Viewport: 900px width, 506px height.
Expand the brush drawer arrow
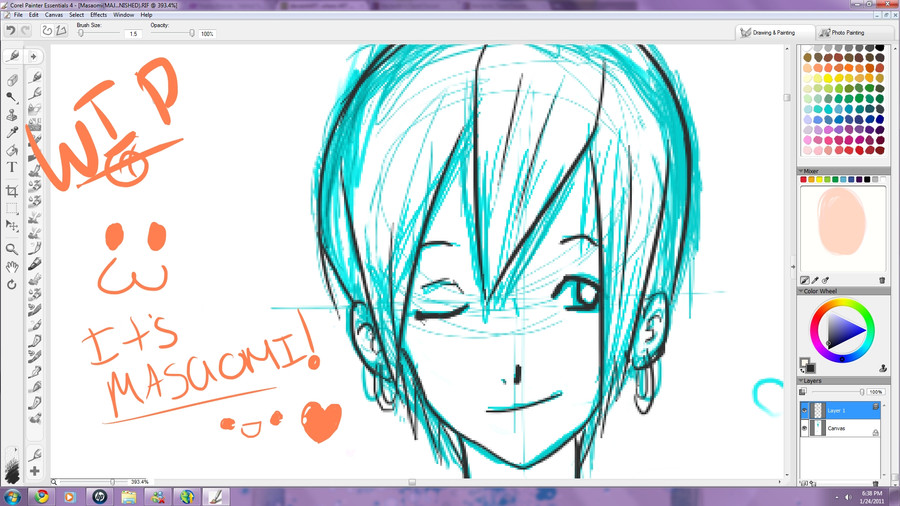[x=33, y=56]
